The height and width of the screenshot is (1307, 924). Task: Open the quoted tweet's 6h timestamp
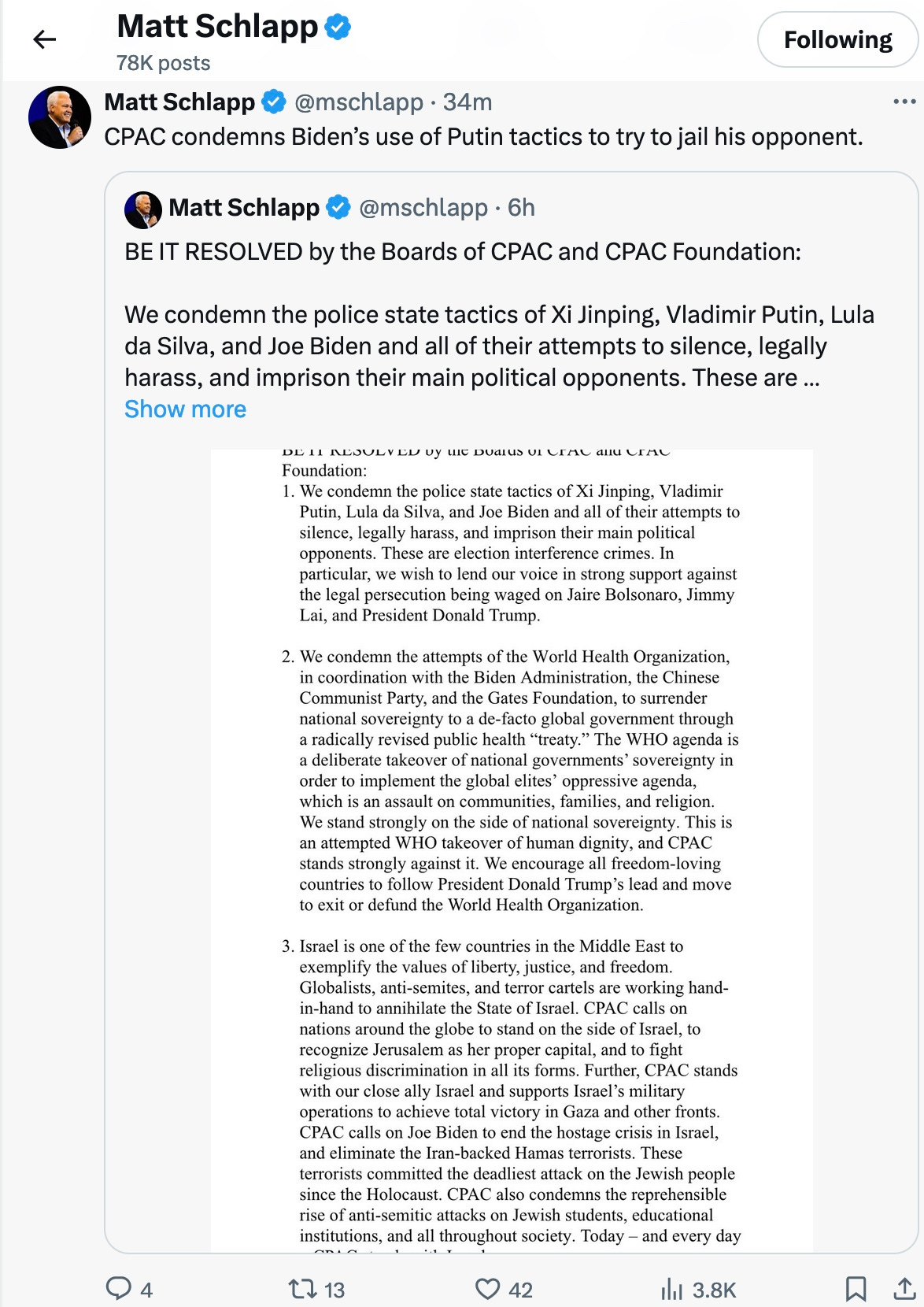point(521,208)
